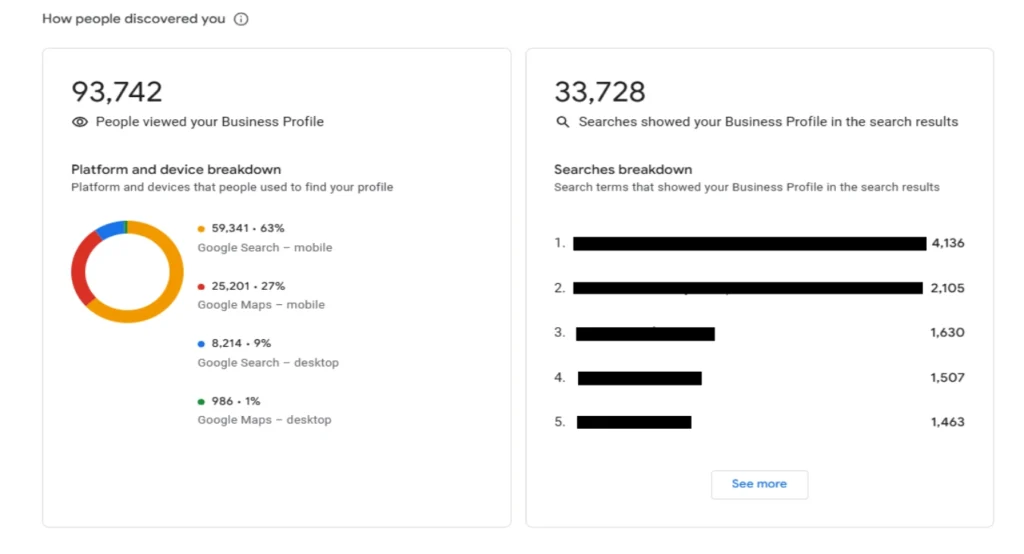Click the green Google Maps desktop dot
This screenshot has width=1024, height=554.
click(201, 401)
